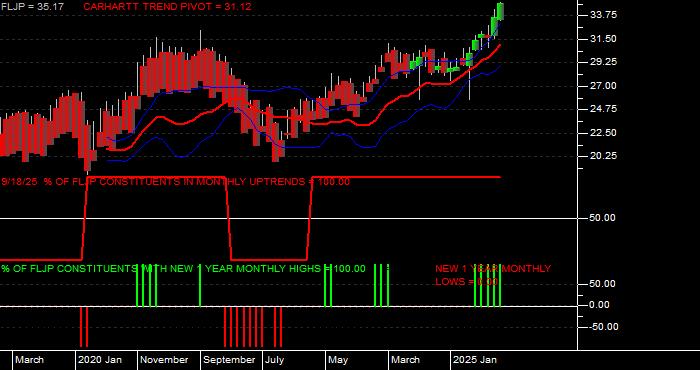Click the NEW 1 YEAR MONTHLY LOWS label
Screen dimensions: 700x370
coord(493,275)
